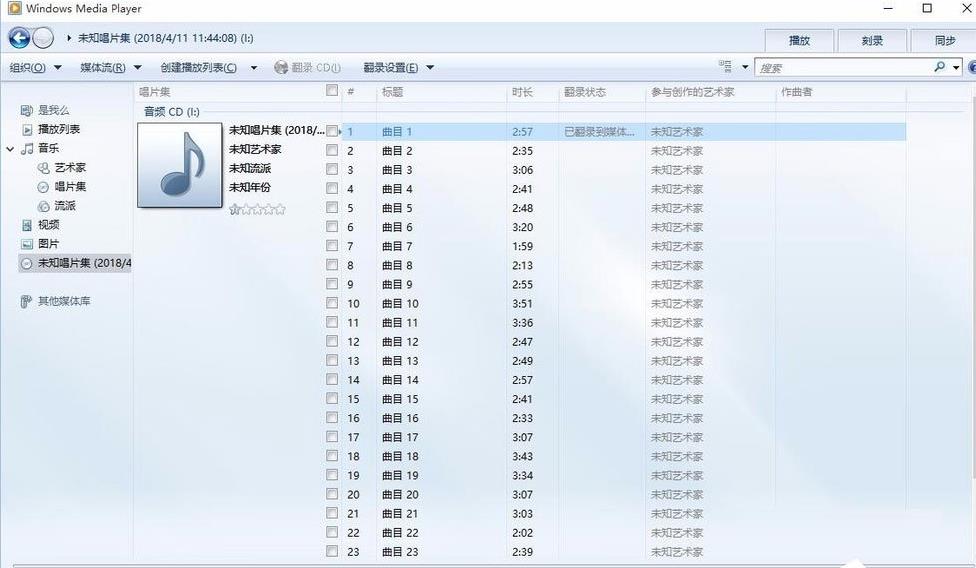Open the 媒体流(R) dropdown menu
Image resolution: width=976 pixels, height=568 pixels.
[111, 67]
